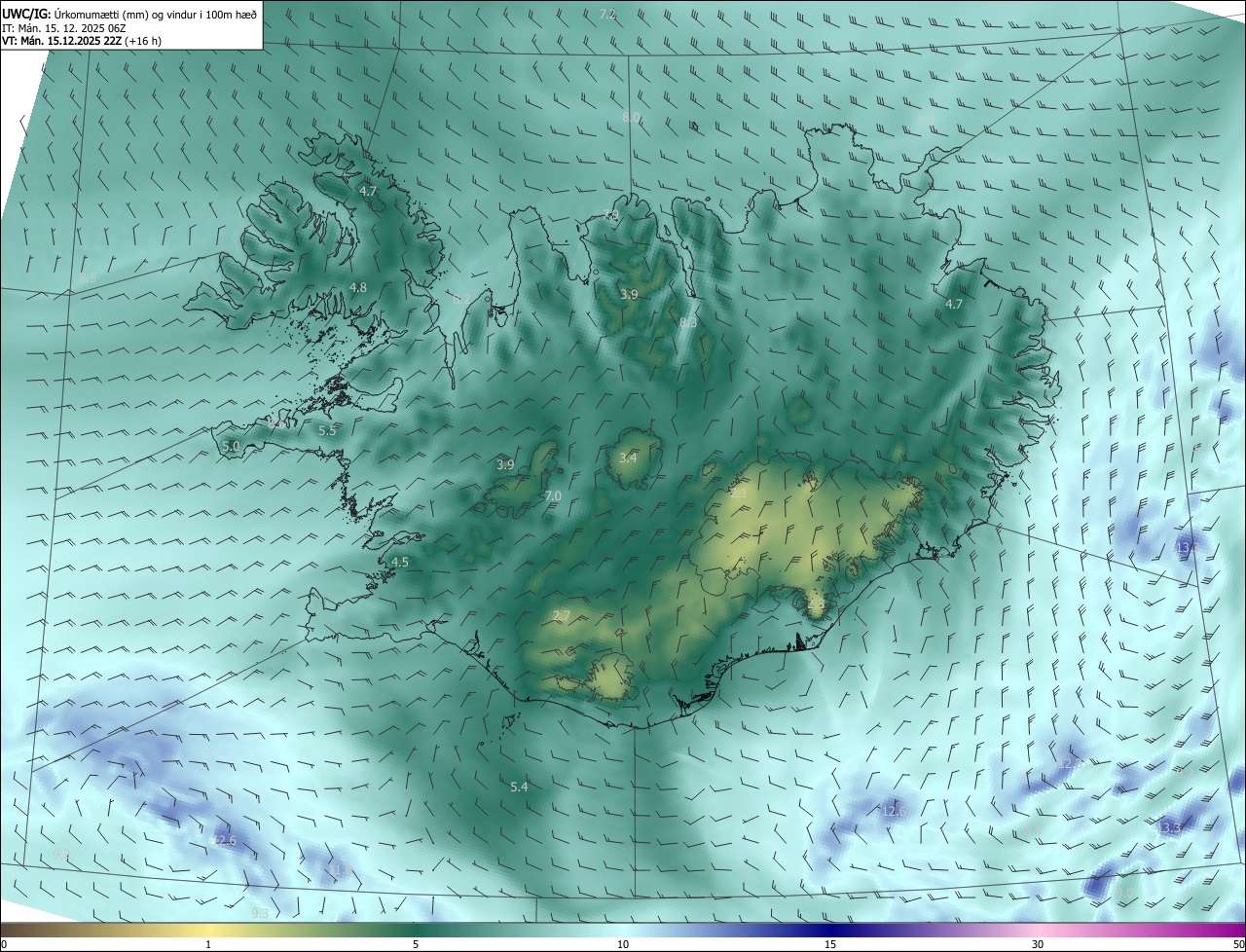The width and height of the screenshot is (1246, 952).
Task: Click the 7.2 value at the top edge
Action: click(607, 14)
